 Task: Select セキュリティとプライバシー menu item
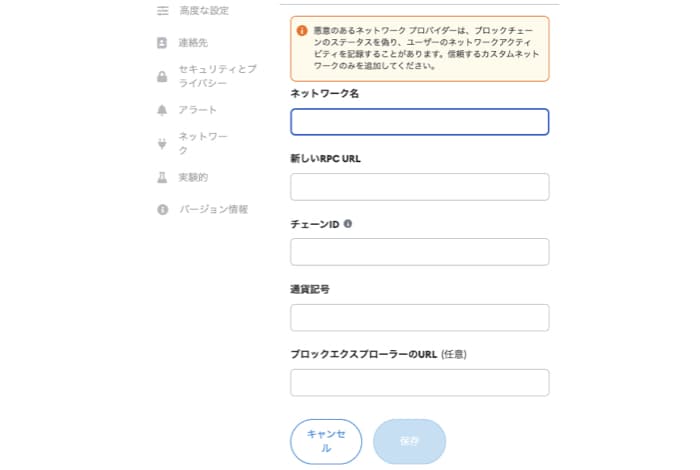pyautogui.click(x=216, y=76)
